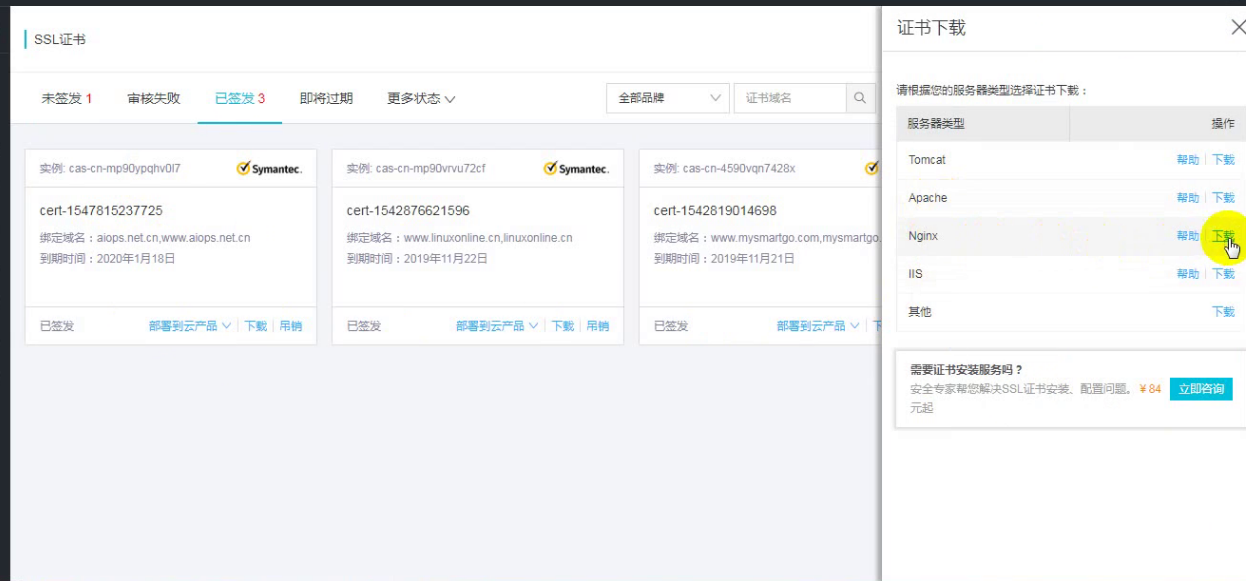Select the cert-1542819014698 title text

pos(715,211)
